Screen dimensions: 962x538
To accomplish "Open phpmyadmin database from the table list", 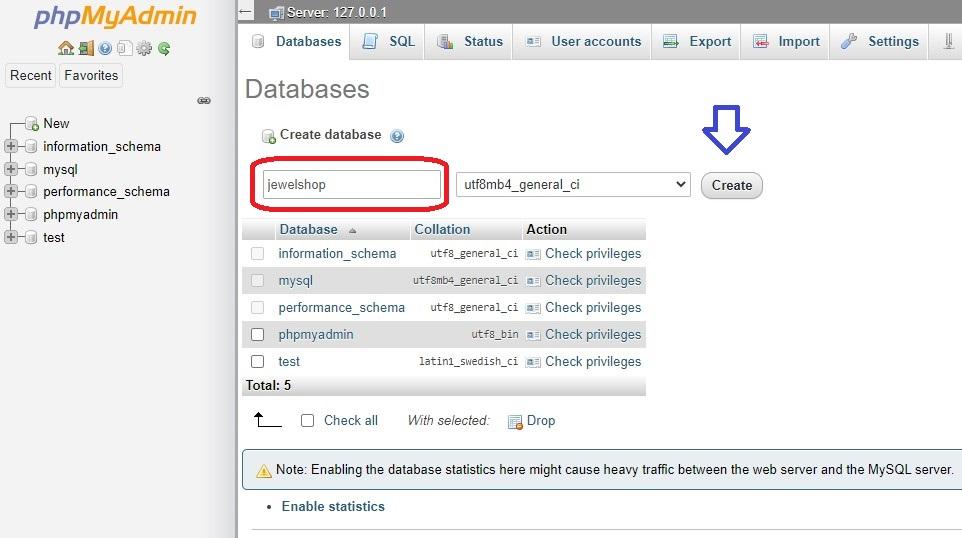I will [316, 334].
